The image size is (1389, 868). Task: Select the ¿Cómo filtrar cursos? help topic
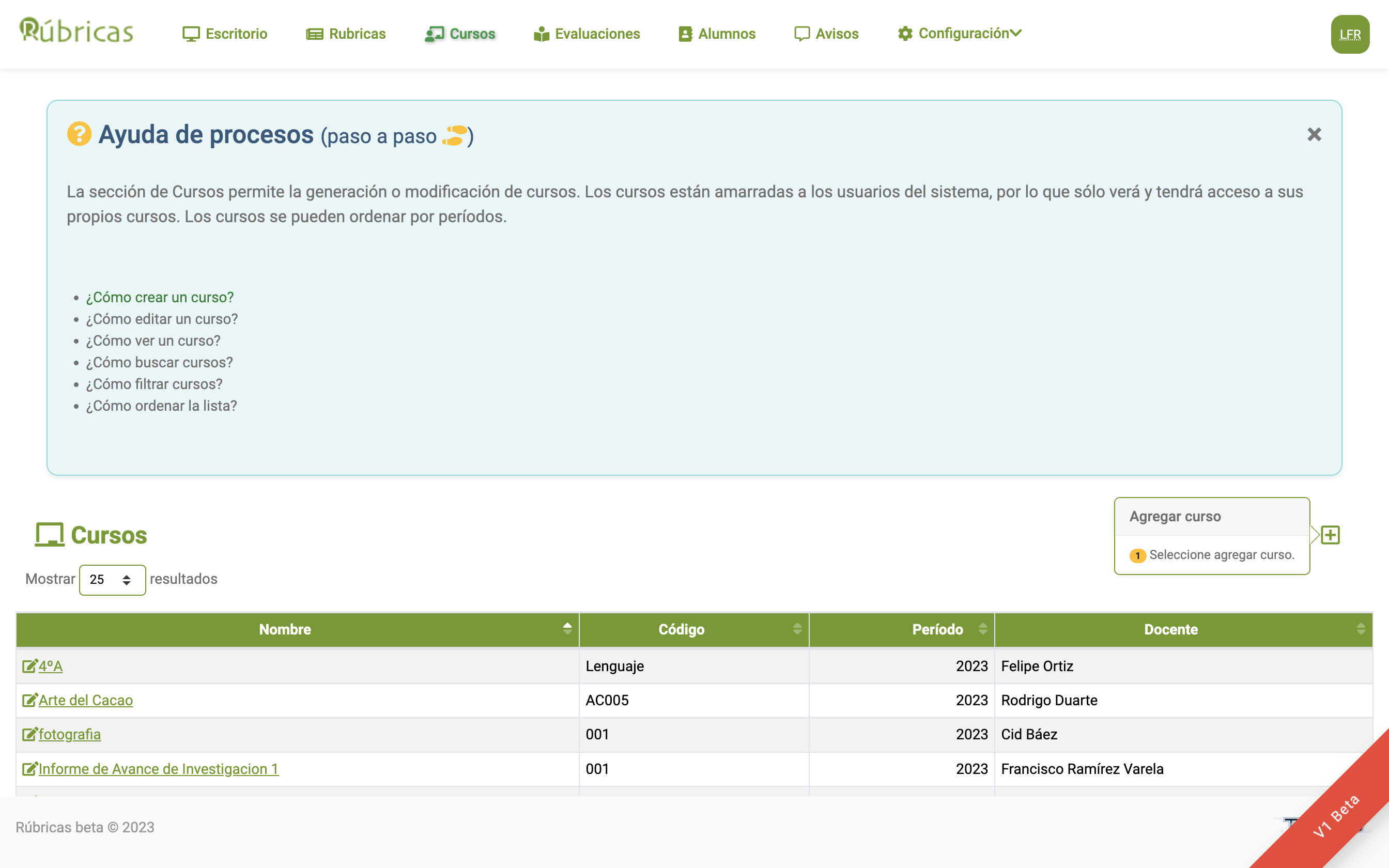(154, 384)
